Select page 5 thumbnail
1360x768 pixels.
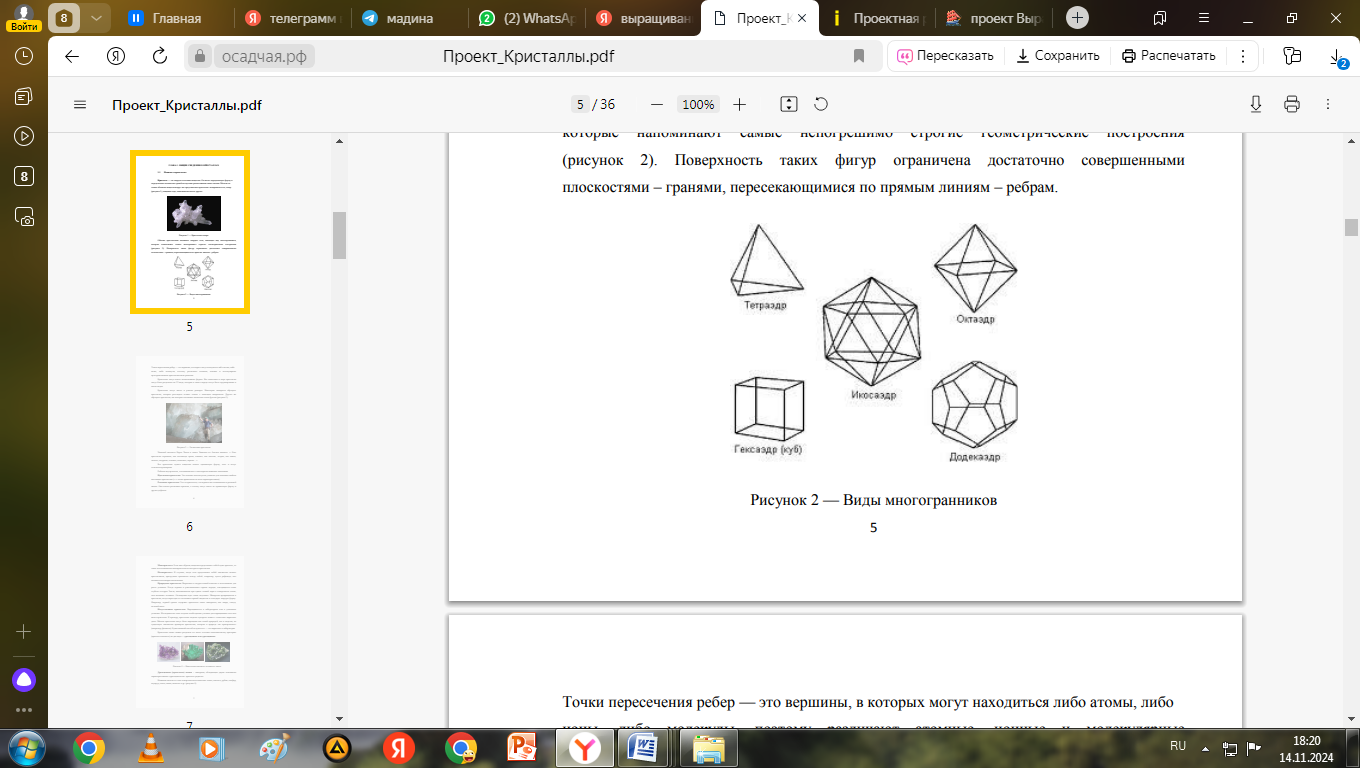click(190, 232)
